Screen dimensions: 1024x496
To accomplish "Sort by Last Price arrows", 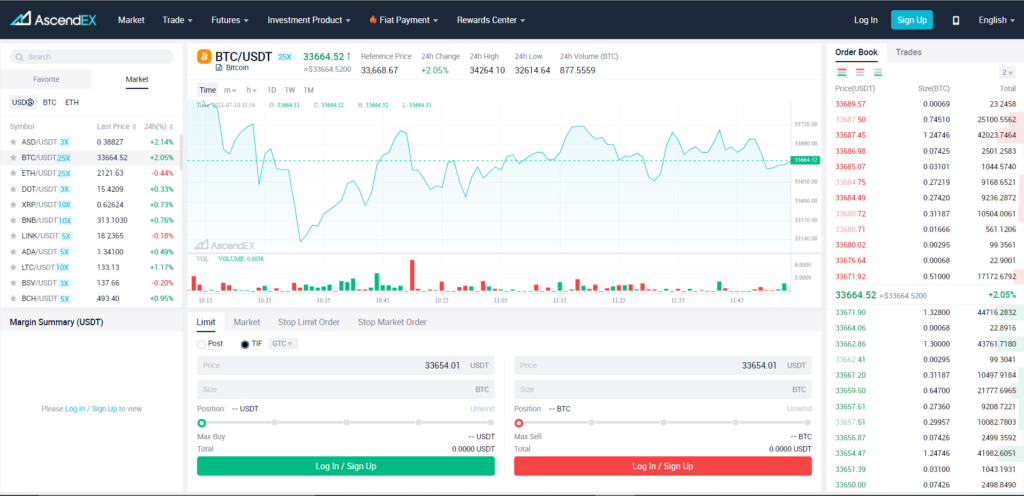I will (x=134, y=127).
